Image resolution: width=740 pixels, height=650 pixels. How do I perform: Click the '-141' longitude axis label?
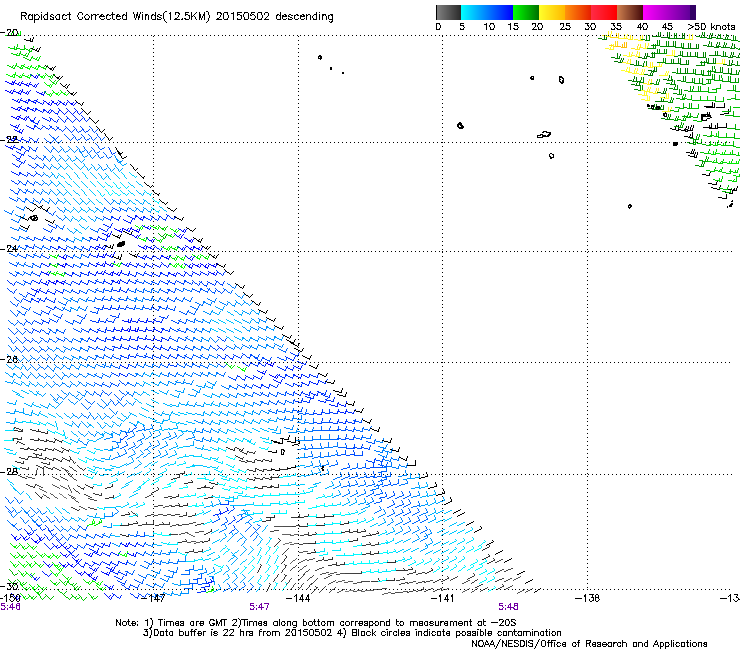point(442,598)
